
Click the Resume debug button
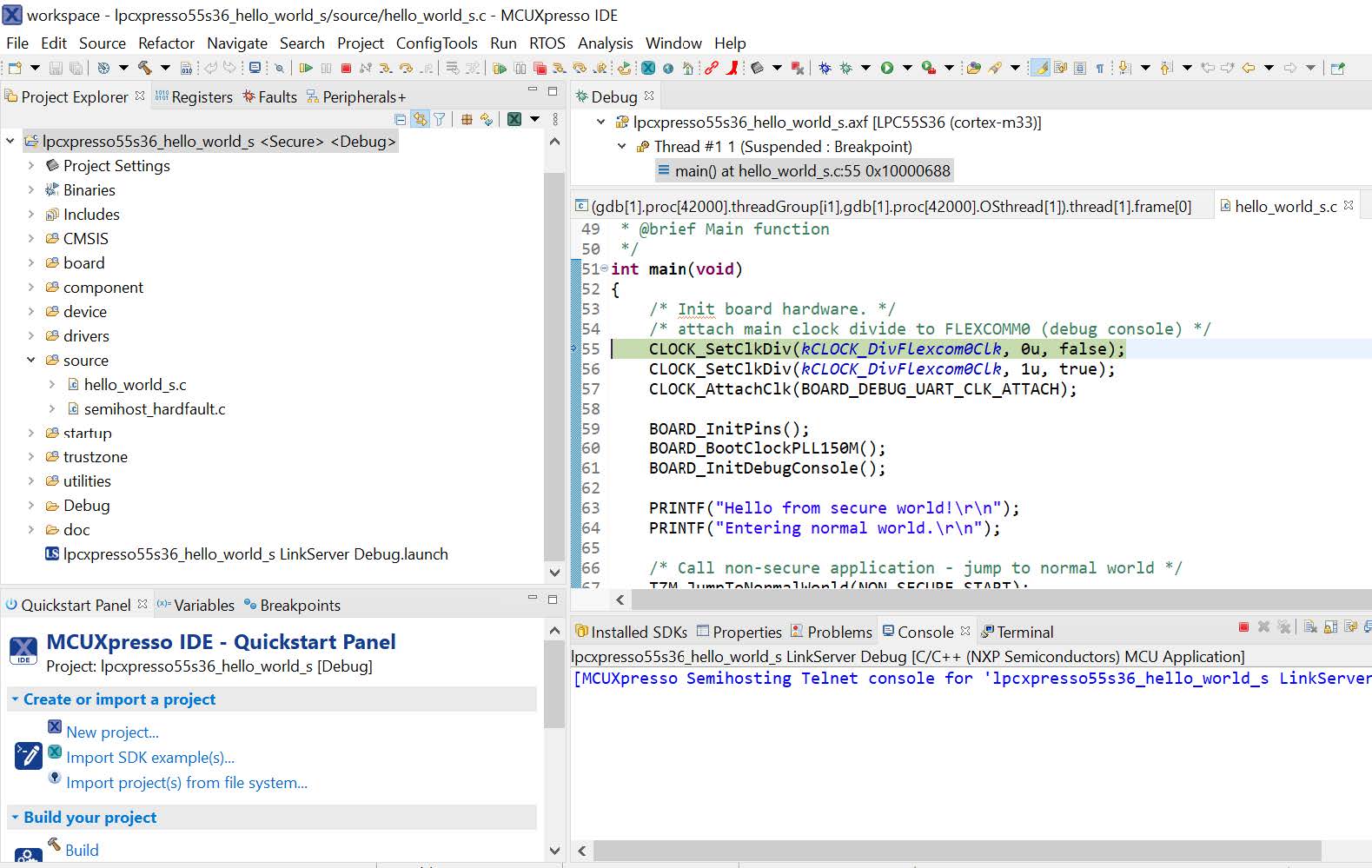[x=306, y=68]
